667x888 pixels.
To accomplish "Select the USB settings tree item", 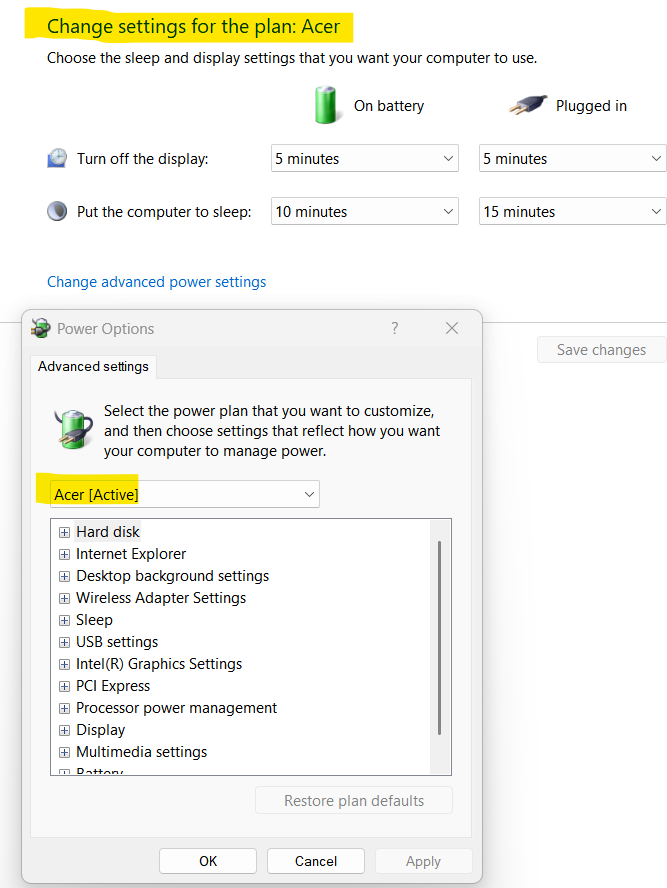I will tap(117, 642).
